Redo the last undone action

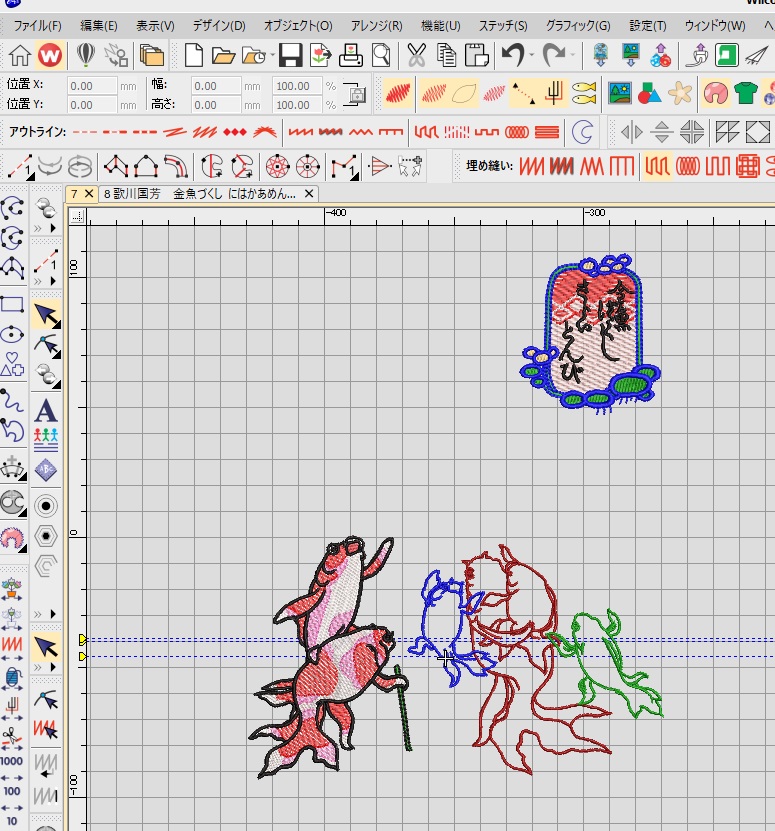click(x=553, y=55)
